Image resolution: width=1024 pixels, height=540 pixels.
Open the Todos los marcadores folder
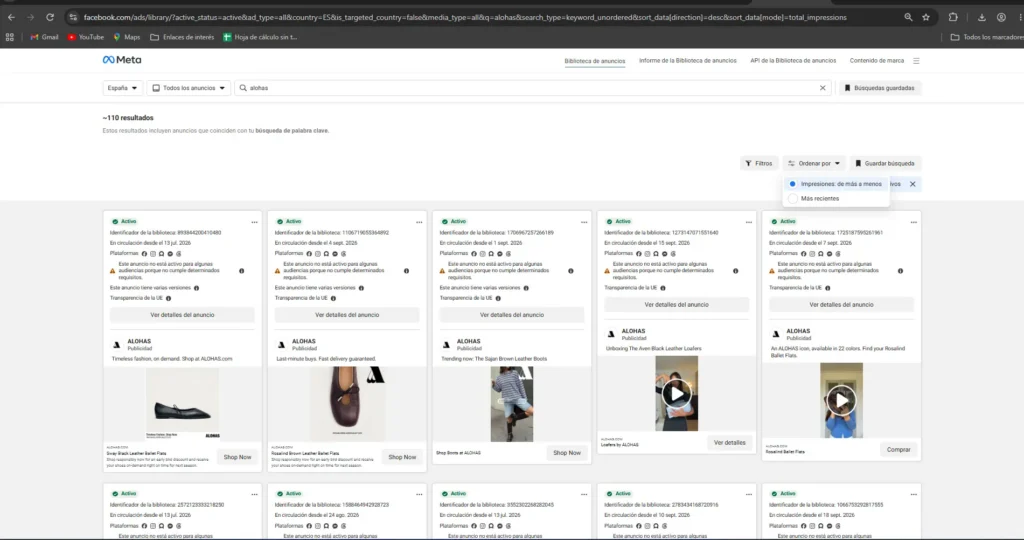pyautogui.click(x=987, y=37)
